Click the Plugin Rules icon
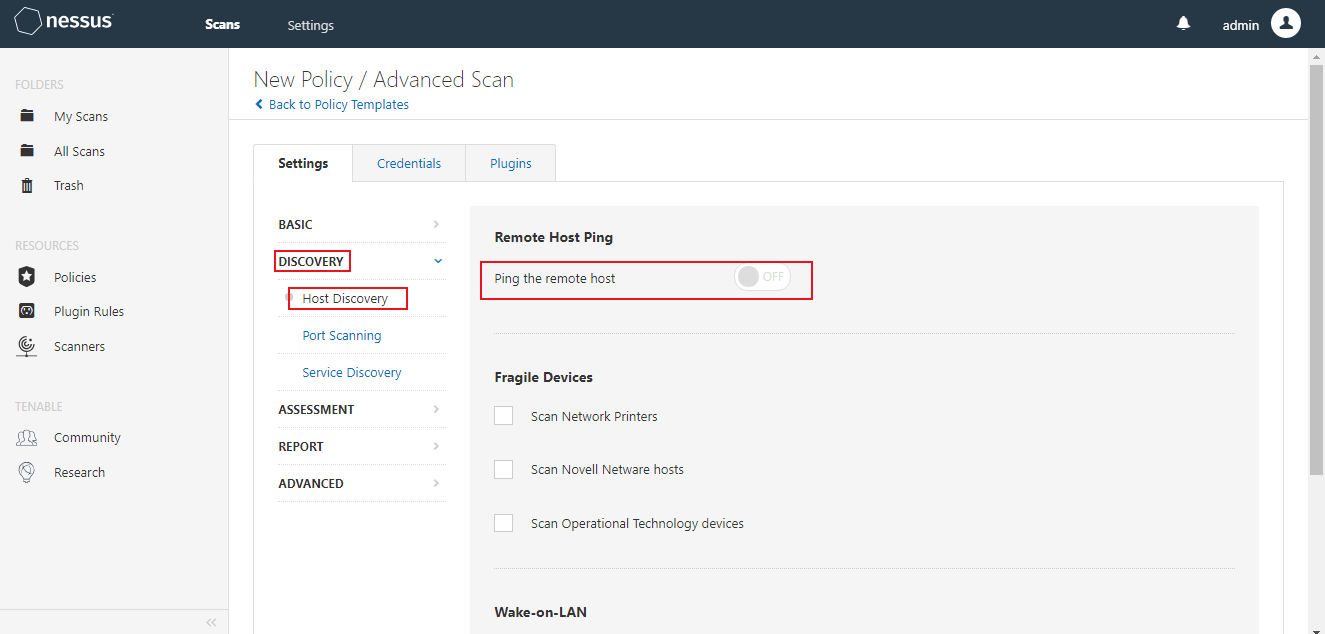 (28, 311)
